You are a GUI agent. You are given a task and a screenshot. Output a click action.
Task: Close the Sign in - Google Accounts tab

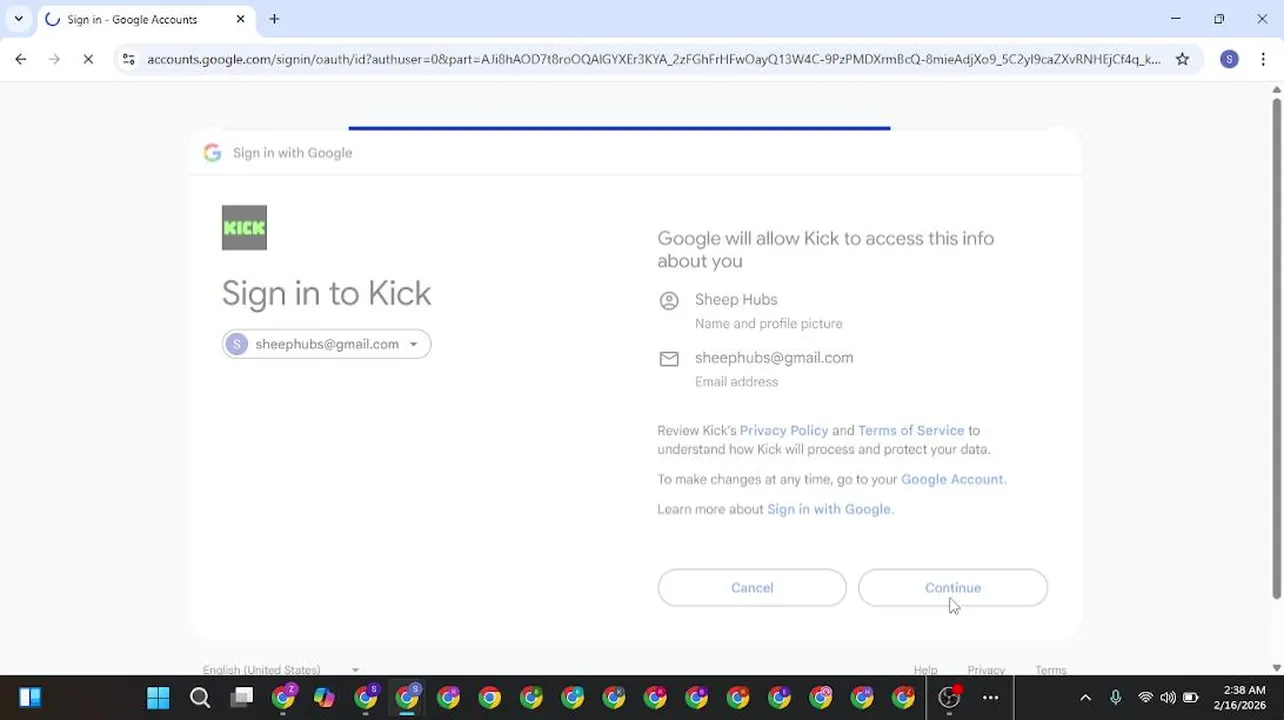(240, 19)
